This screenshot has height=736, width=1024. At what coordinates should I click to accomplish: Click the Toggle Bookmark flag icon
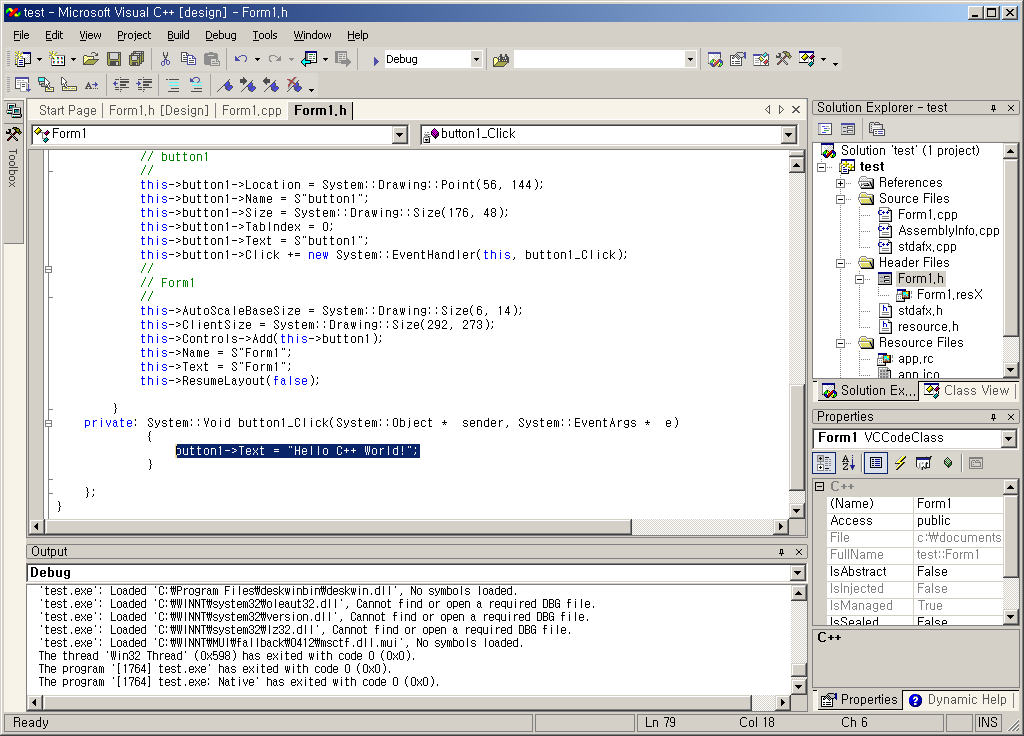225,86
